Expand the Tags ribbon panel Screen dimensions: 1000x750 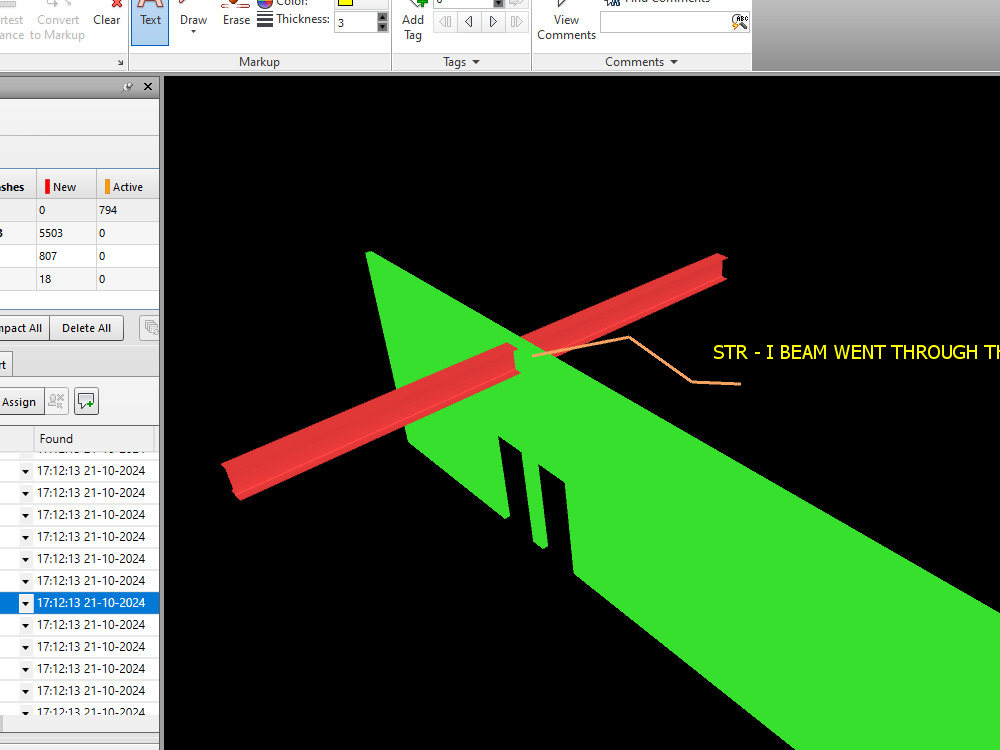(x=461, y=62)
